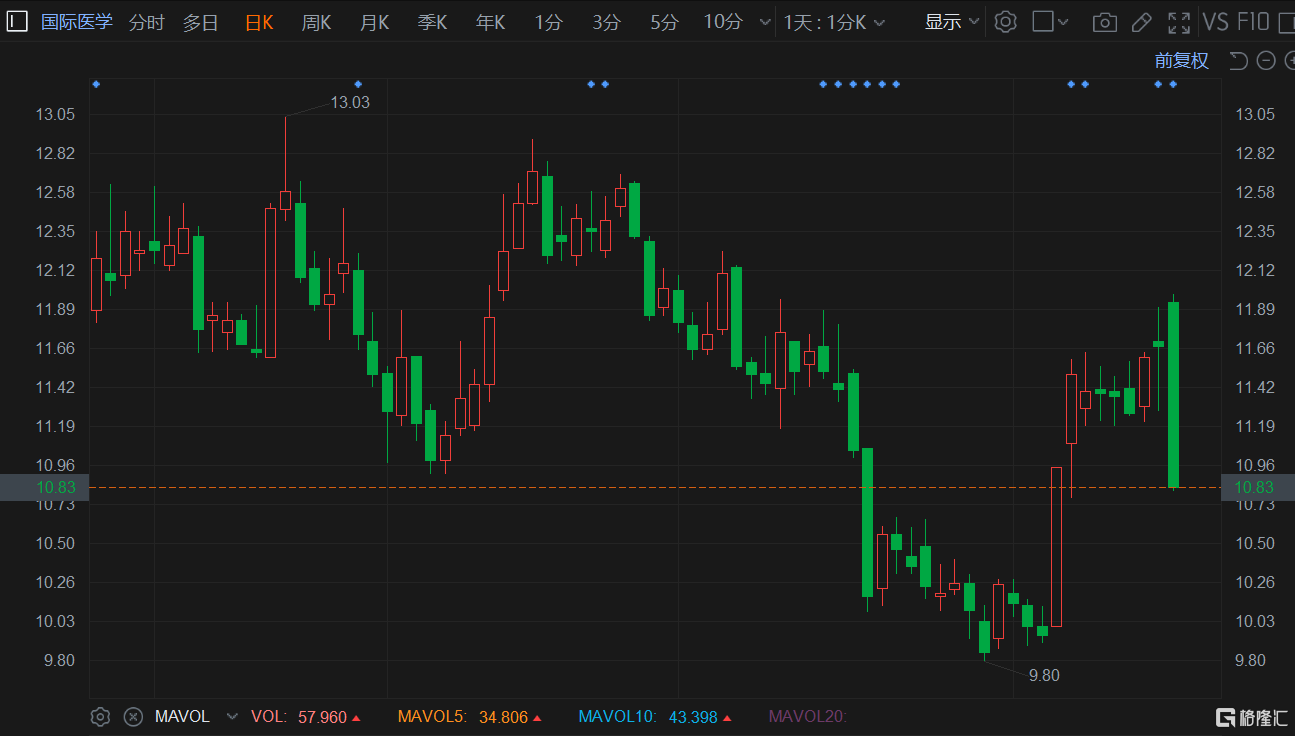Open the 1天:1分K range dropdown
The image size is (1295, 736).
[x=834, y=22]
